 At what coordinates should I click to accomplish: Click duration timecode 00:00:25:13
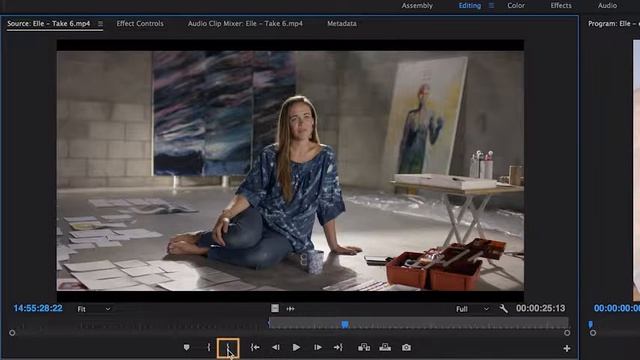[x=540, y=308]
